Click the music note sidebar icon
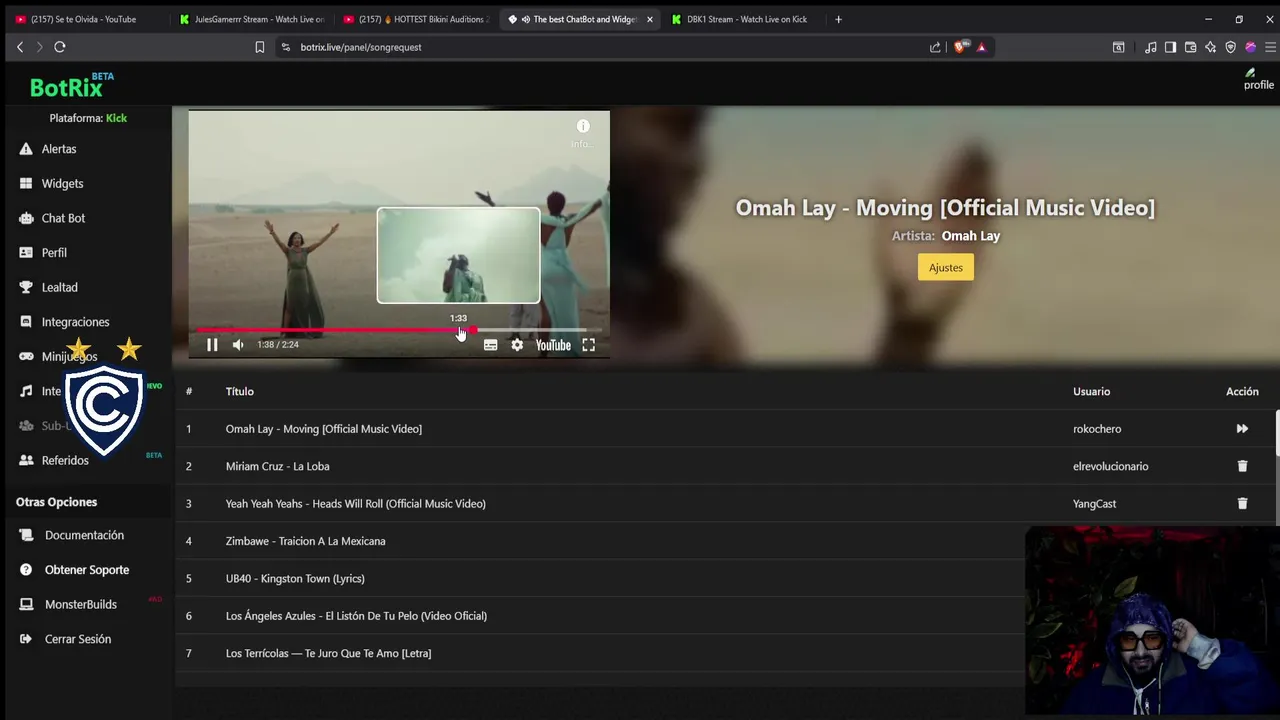Viewport: 1280px width, 720px height. (26, 391)
